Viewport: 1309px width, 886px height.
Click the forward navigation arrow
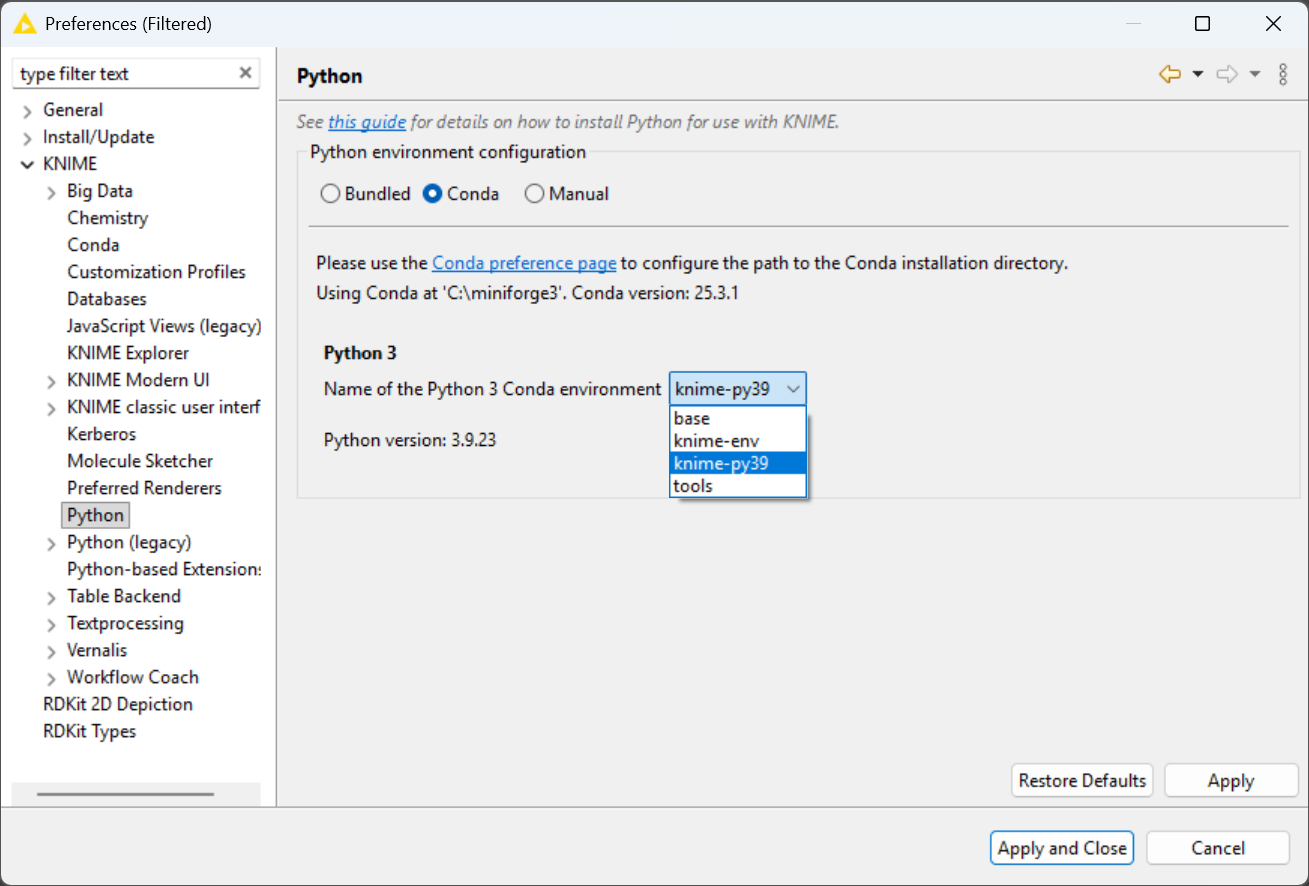[1227, 74]
